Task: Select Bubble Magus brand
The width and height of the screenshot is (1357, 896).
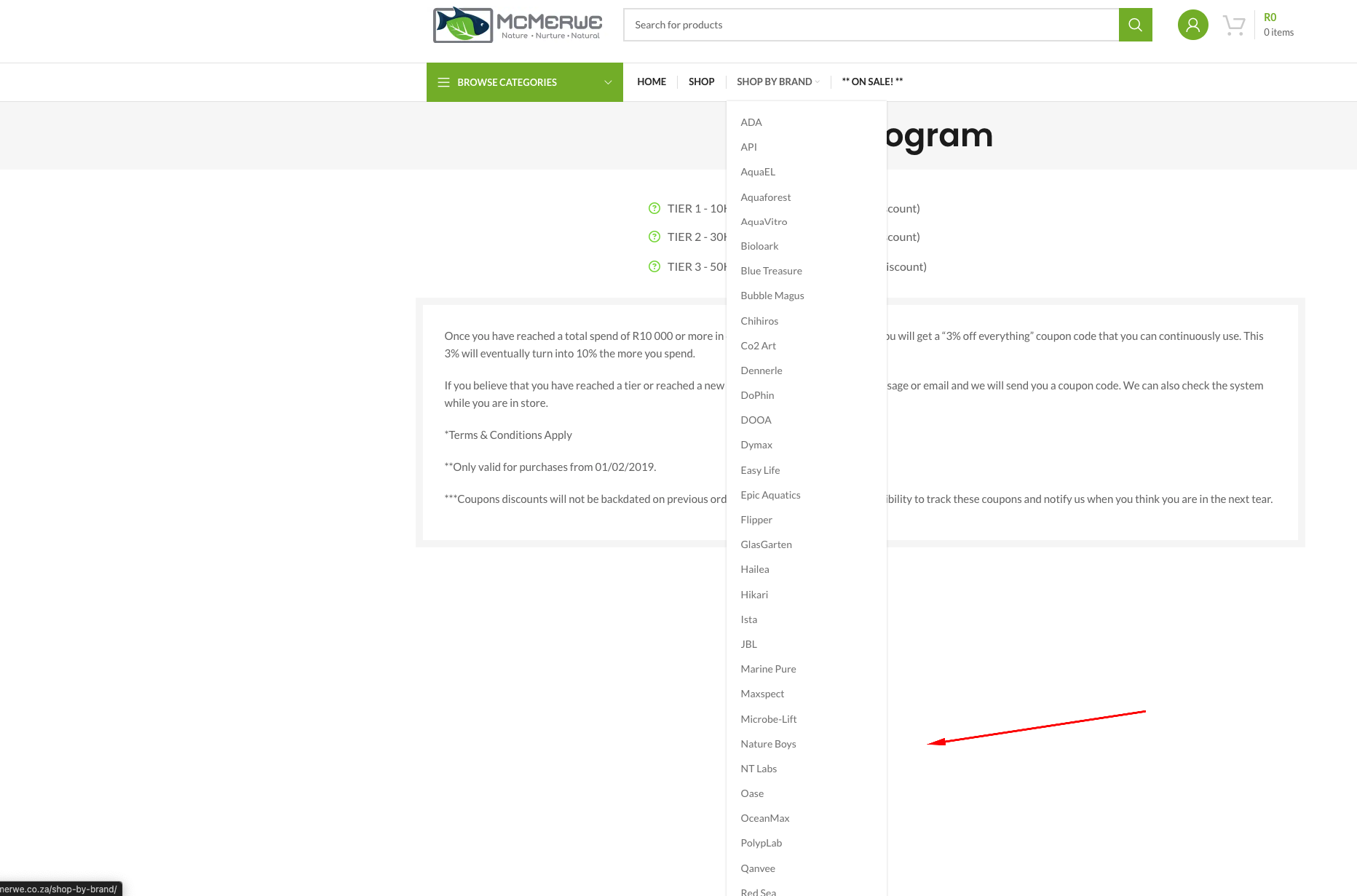Action: tap(772, 296)
